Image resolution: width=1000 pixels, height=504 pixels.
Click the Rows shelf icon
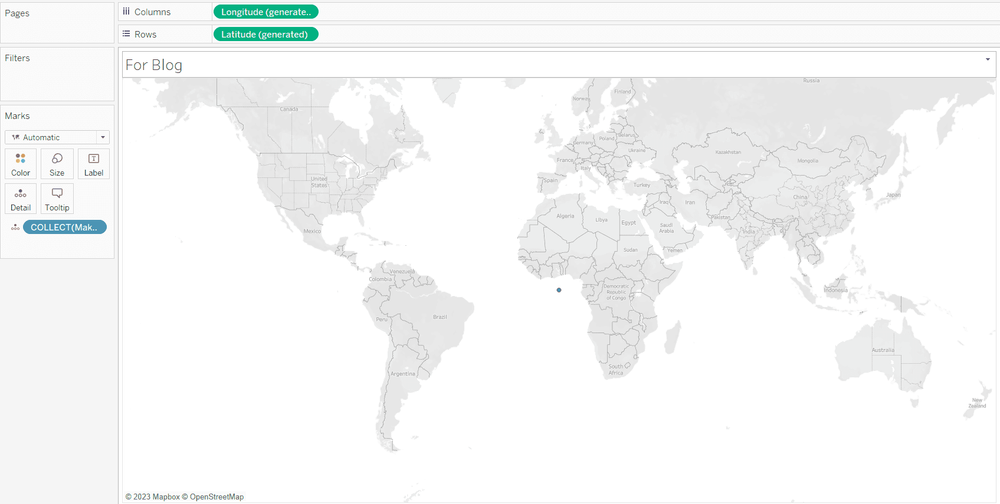126,34
